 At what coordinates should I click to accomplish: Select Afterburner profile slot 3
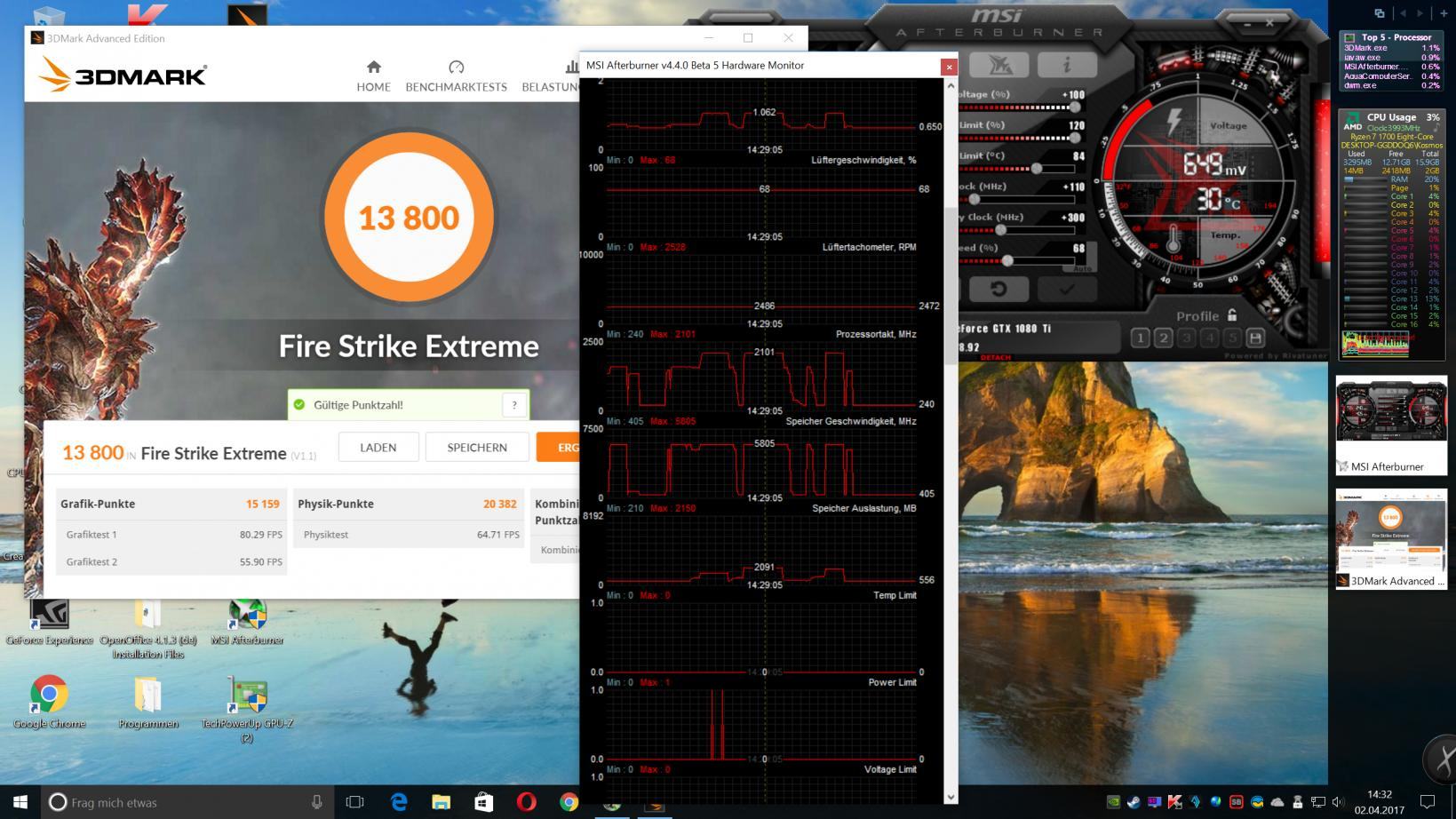[1186, 338]
